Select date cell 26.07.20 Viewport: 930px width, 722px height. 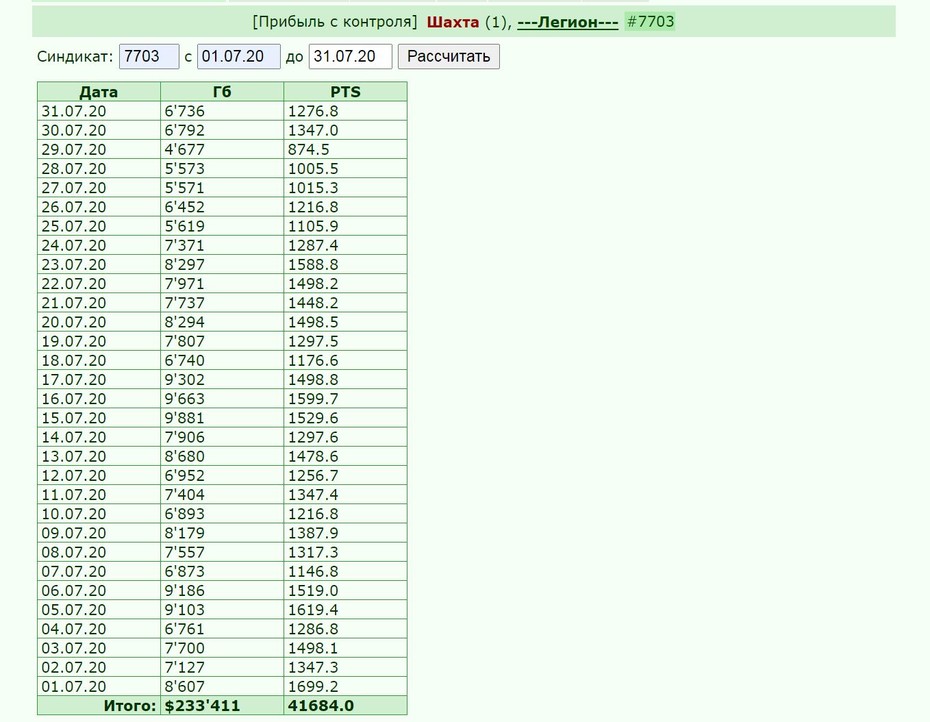point(74,207)
